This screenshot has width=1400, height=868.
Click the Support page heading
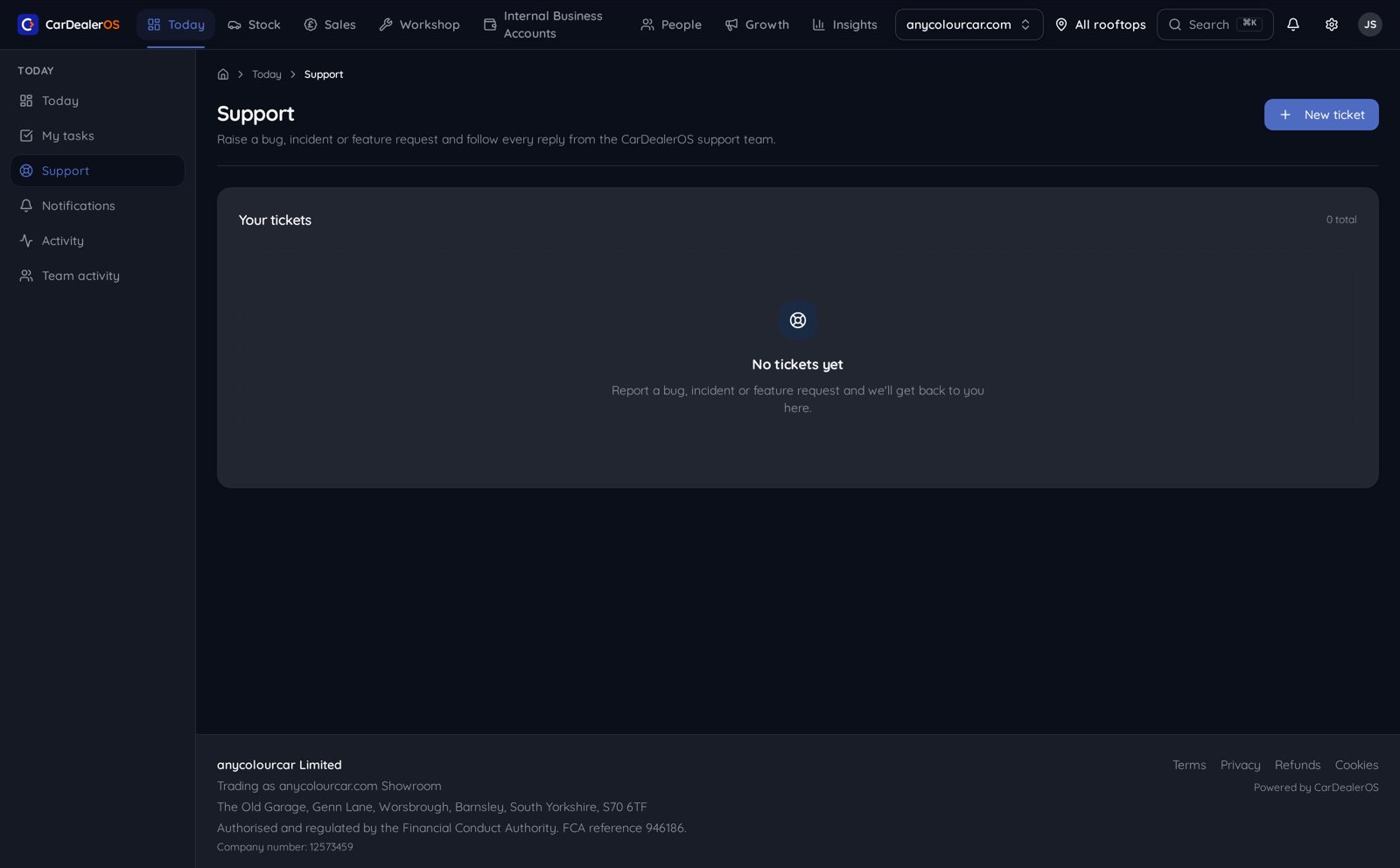[x=255, y=114]
